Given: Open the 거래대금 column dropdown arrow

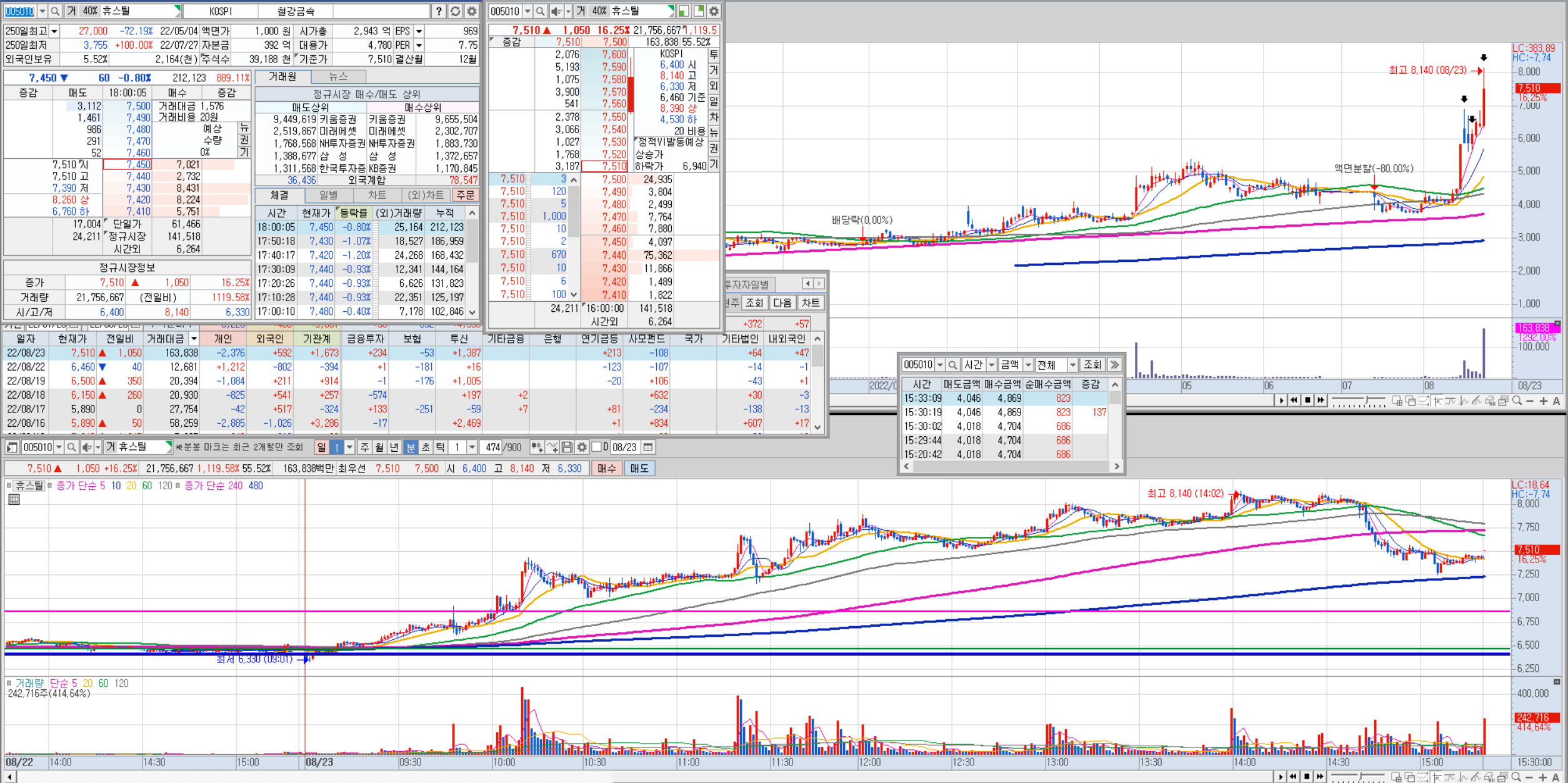Looking at the screenshot, I should [x=194, y=339].
